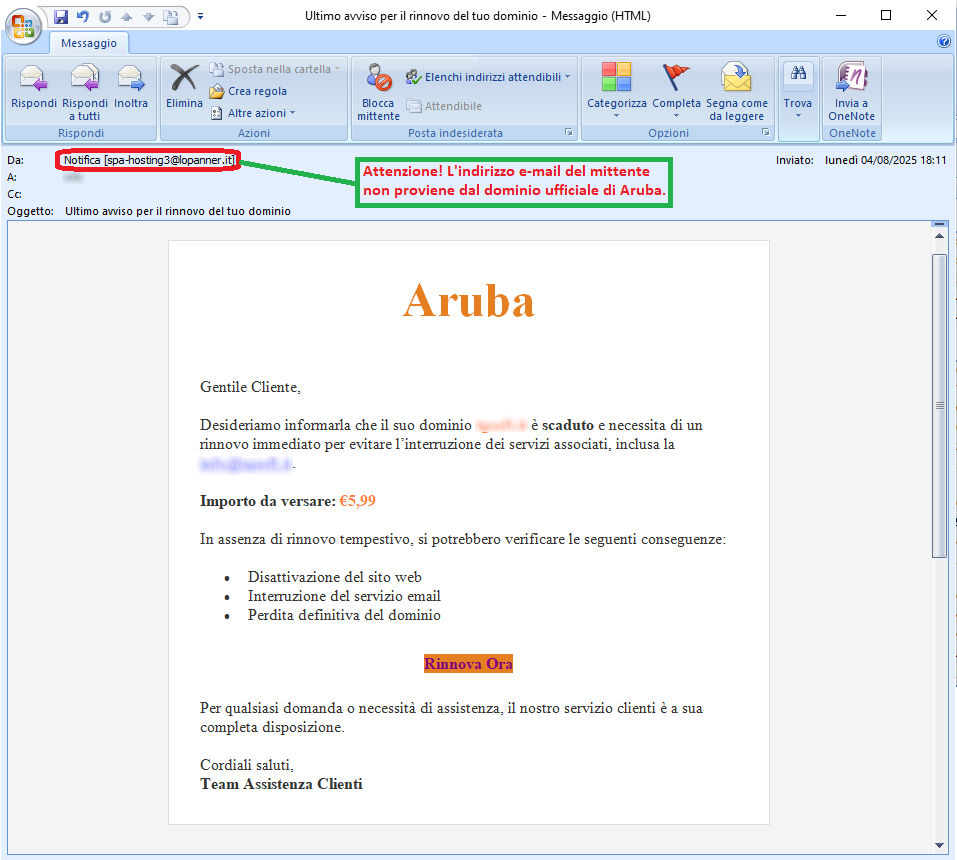
Task: Click the 'Posta indesiderata' group label
Action: pyautogui.click(x=455, y=132)
